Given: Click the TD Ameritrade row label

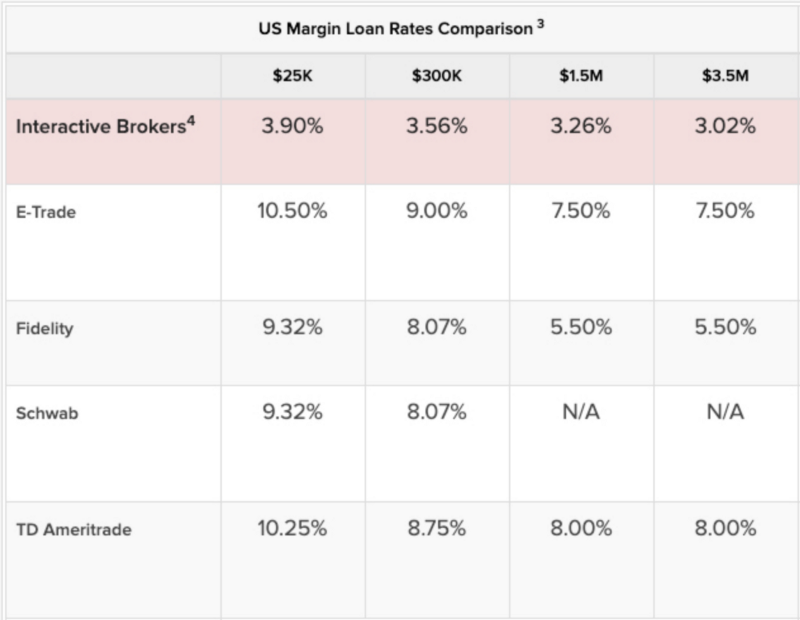Looking at the screenshot, I should (x=74, y=530).
